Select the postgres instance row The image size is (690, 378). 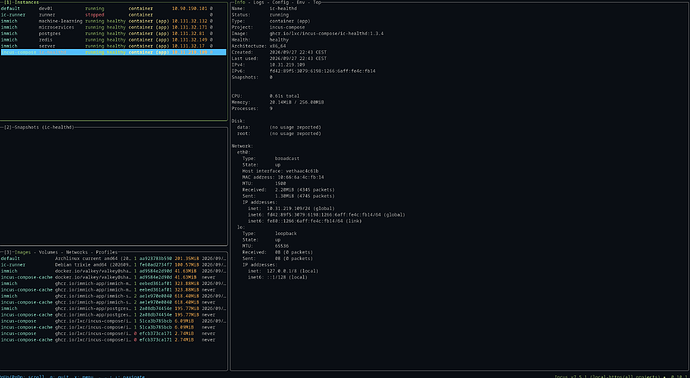114,33
